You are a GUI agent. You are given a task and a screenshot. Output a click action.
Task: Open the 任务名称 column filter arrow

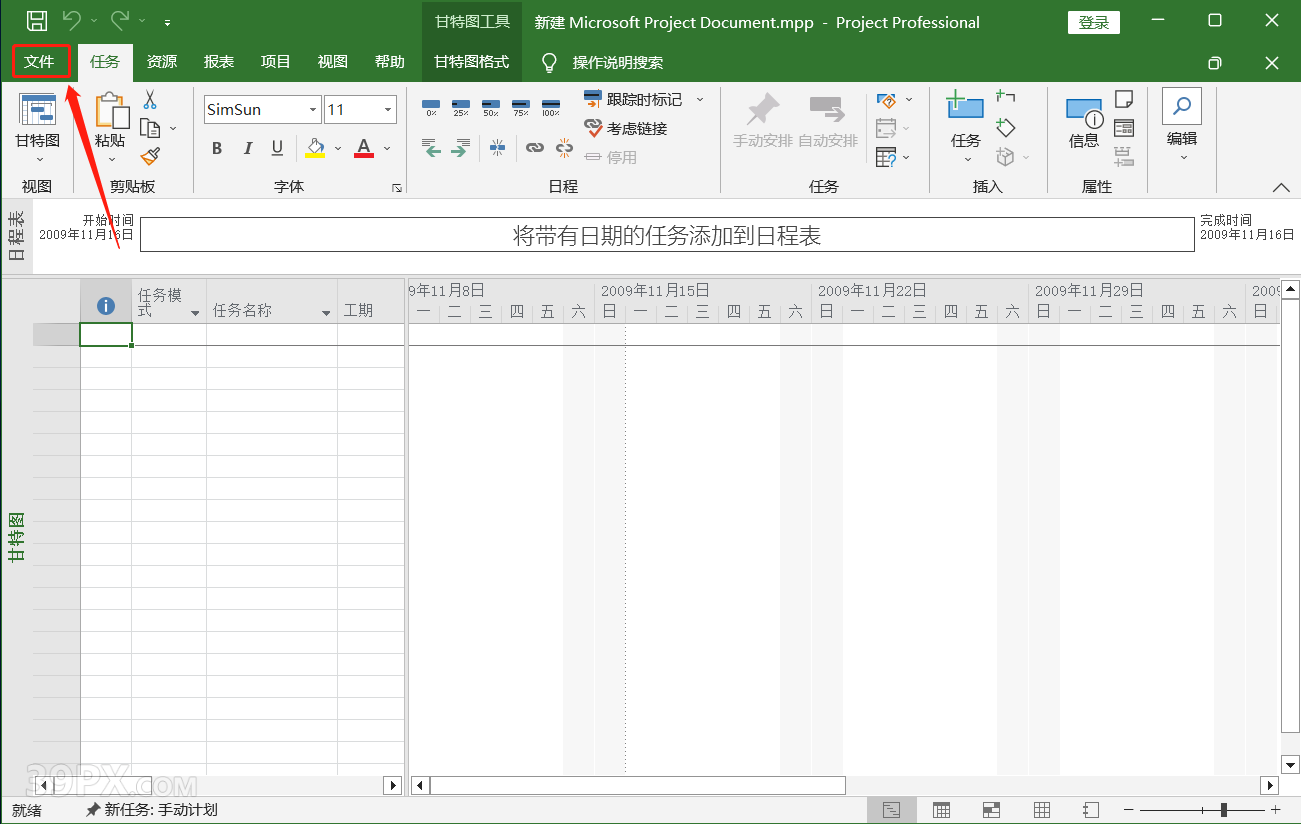[x=326, y=314]
